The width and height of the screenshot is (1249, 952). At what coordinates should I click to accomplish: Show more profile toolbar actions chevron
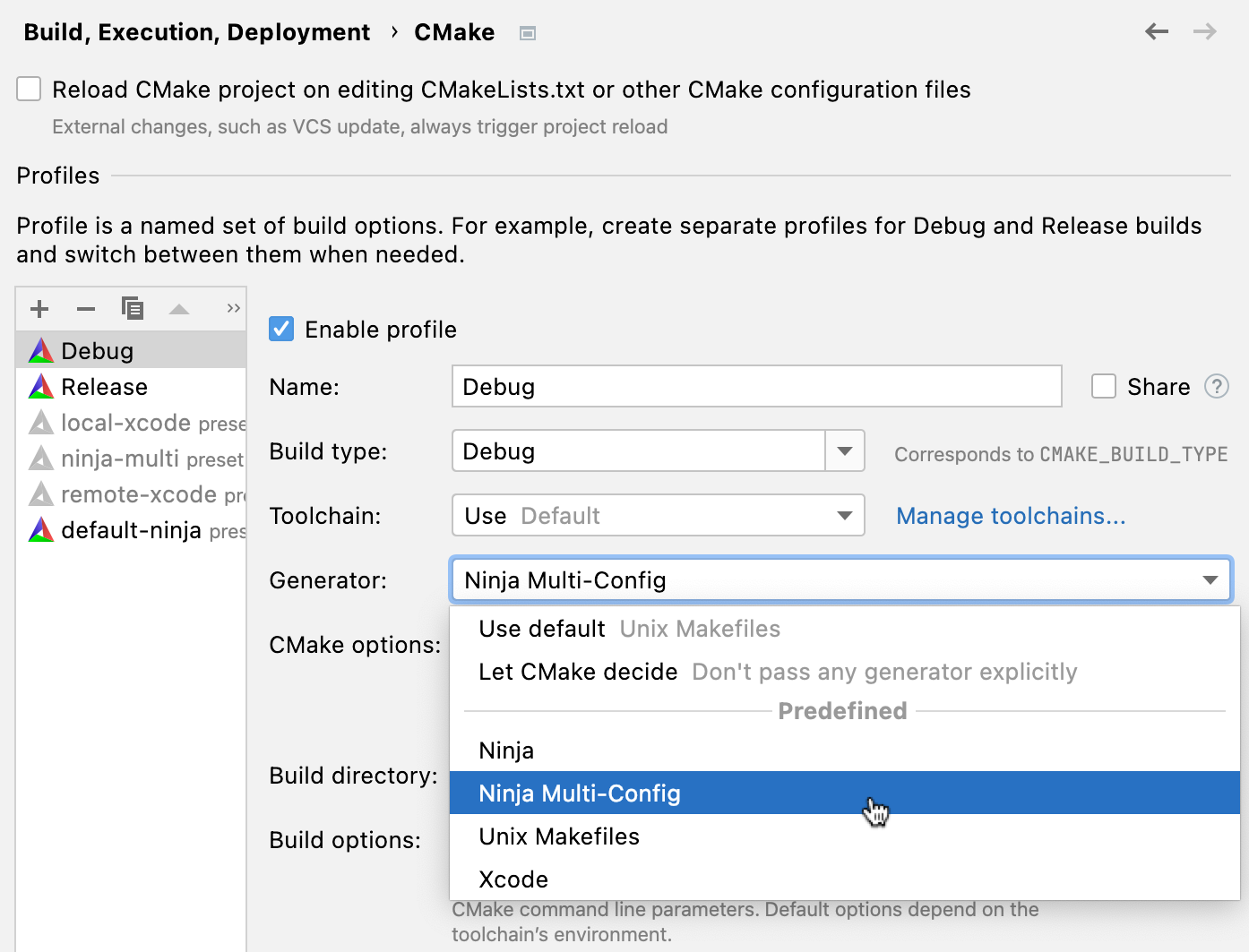pos(234,309)
